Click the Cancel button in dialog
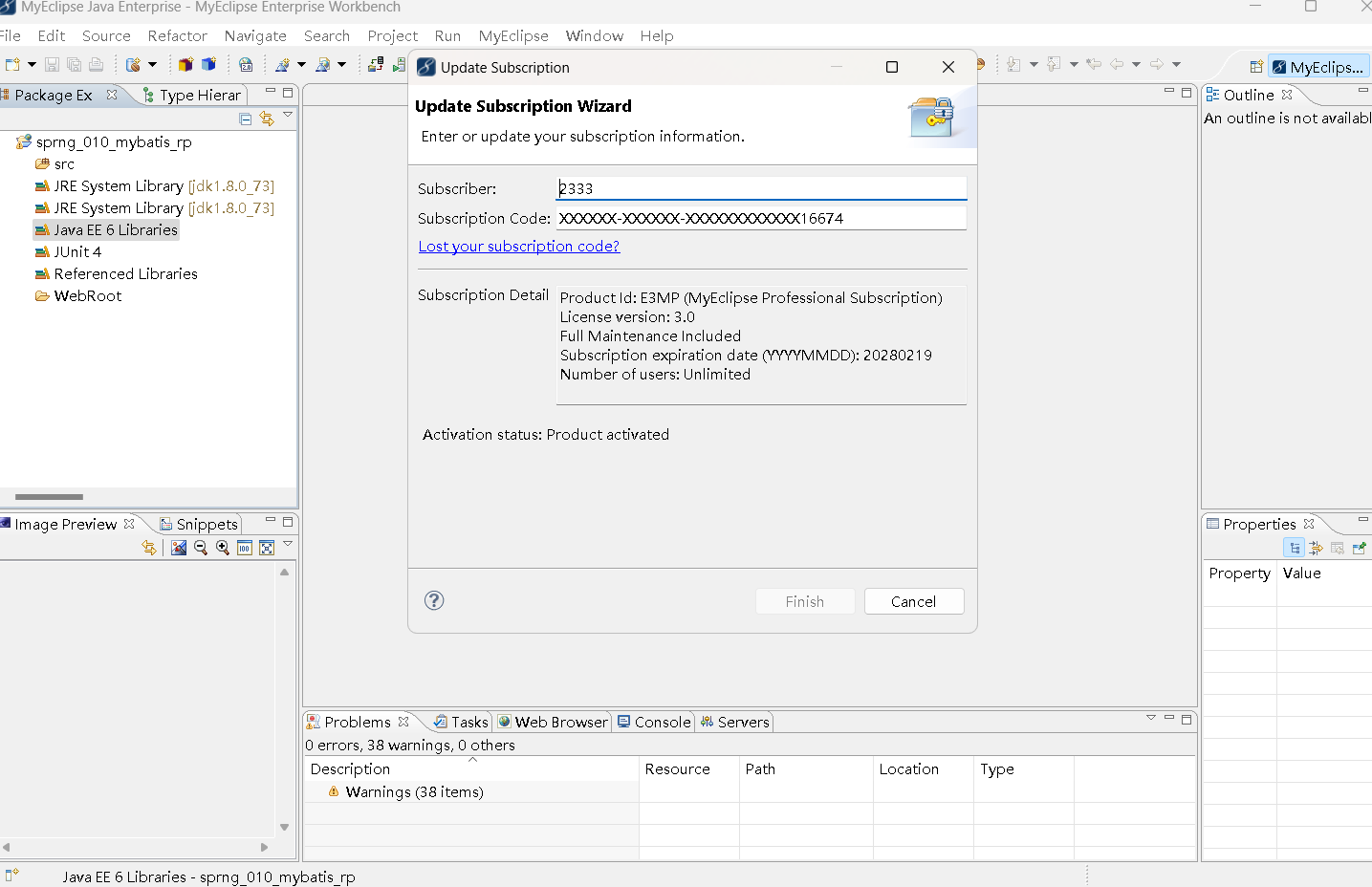1372x887 pixels. [914, 601]
